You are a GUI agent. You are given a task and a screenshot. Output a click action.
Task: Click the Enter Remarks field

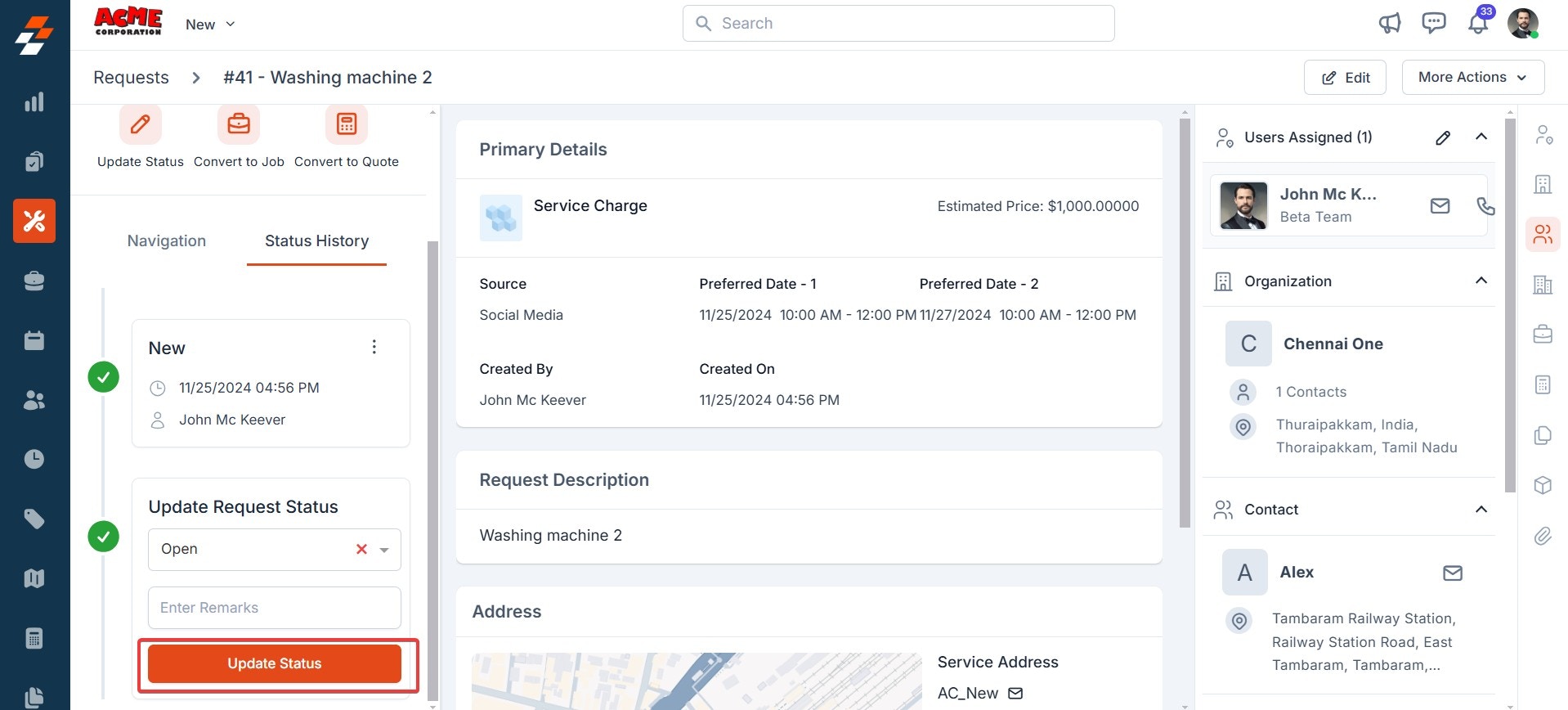[275, 608]
